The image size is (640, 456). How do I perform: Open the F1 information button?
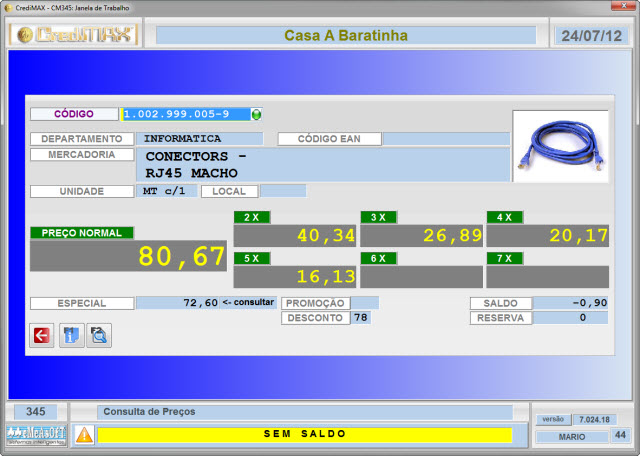click(71, 336)
